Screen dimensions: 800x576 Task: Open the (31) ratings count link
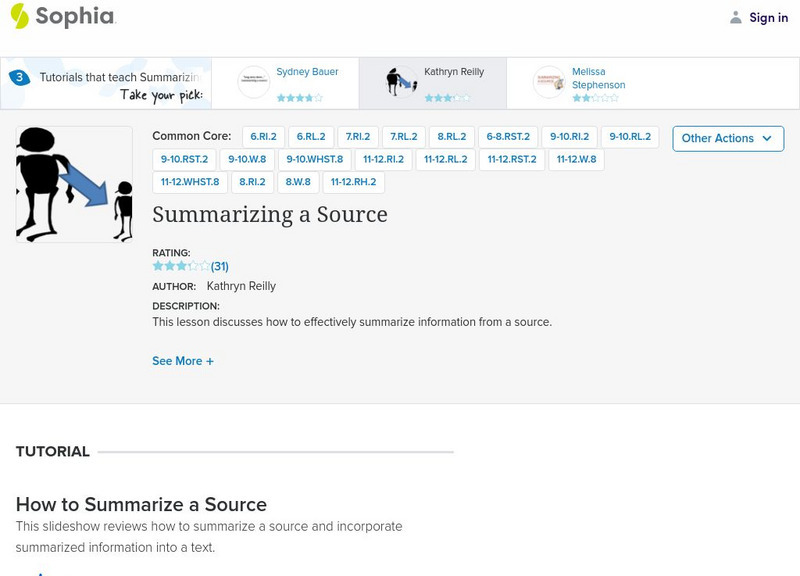click(219, 266)
